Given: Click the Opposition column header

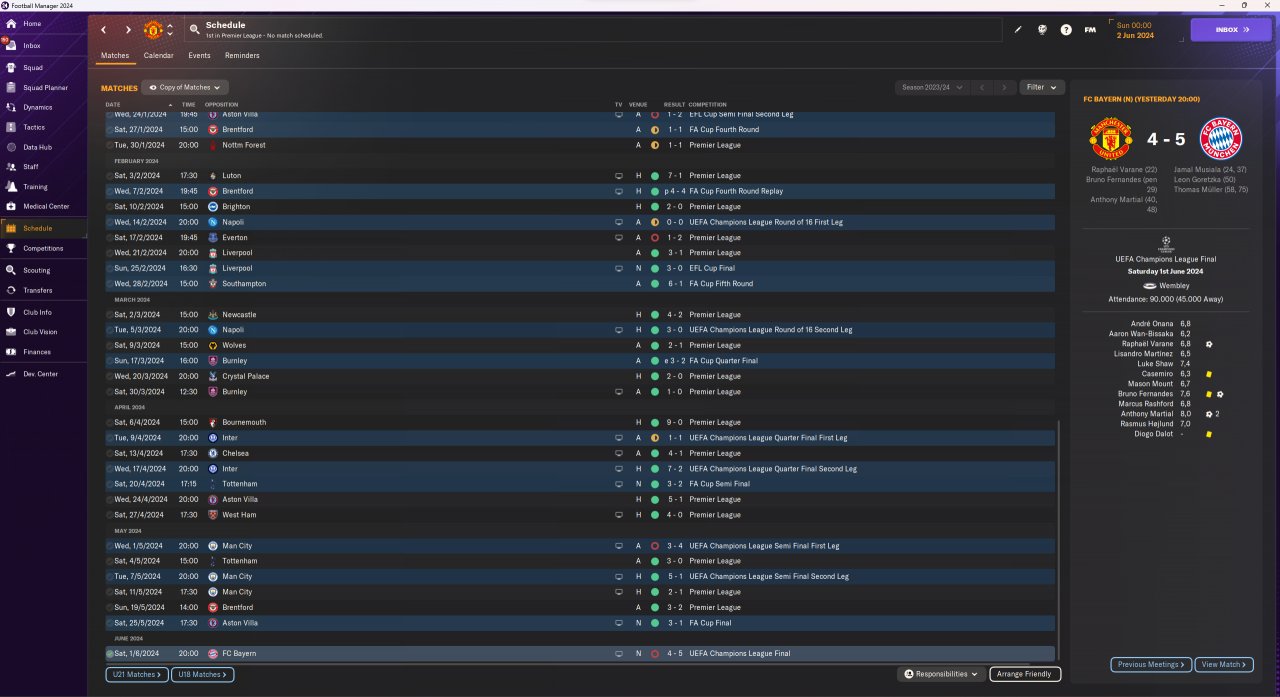Looking at the screenshot, I should pos(222,104).
